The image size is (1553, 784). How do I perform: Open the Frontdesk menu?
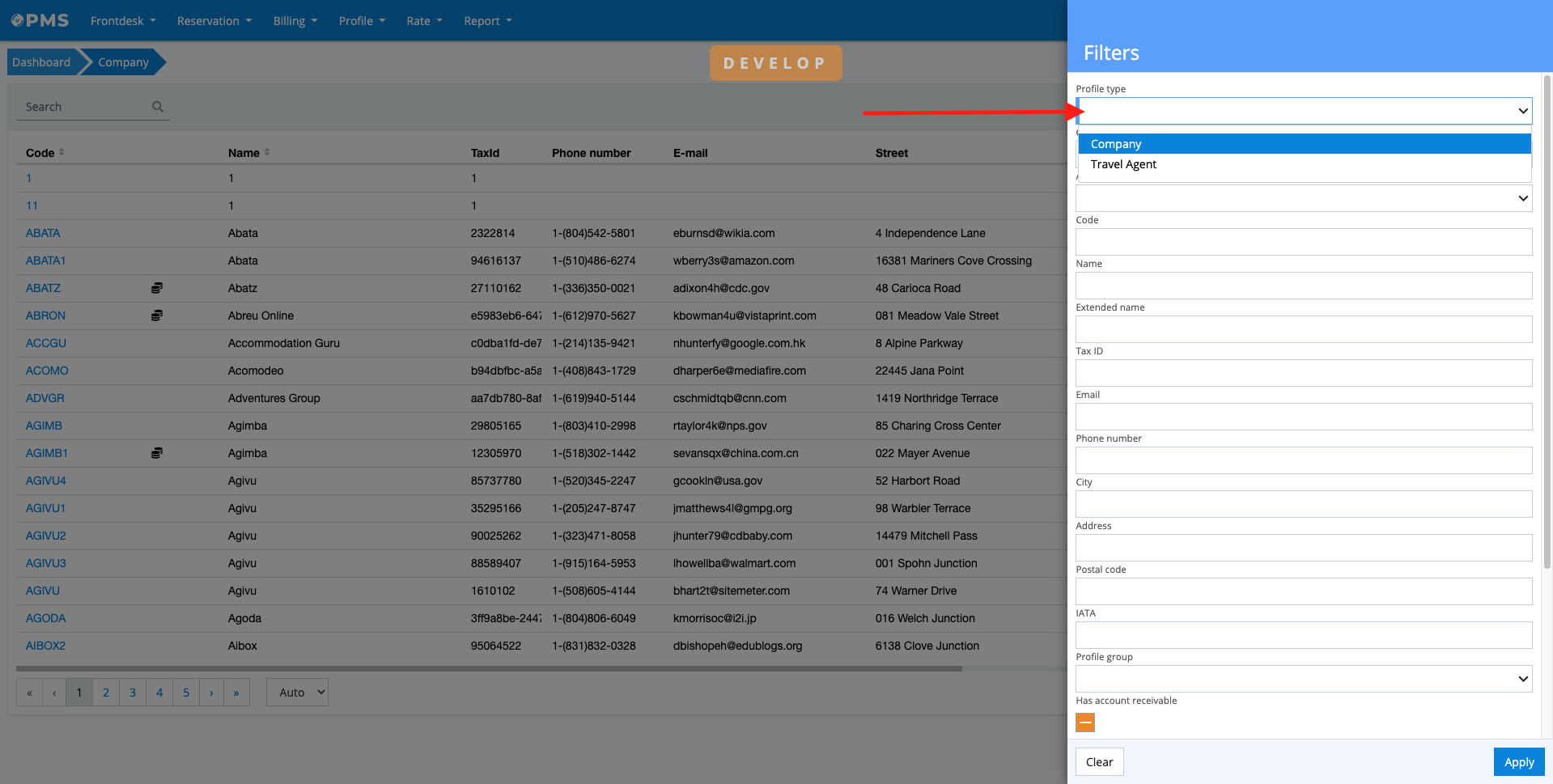[x=123, y=21]
